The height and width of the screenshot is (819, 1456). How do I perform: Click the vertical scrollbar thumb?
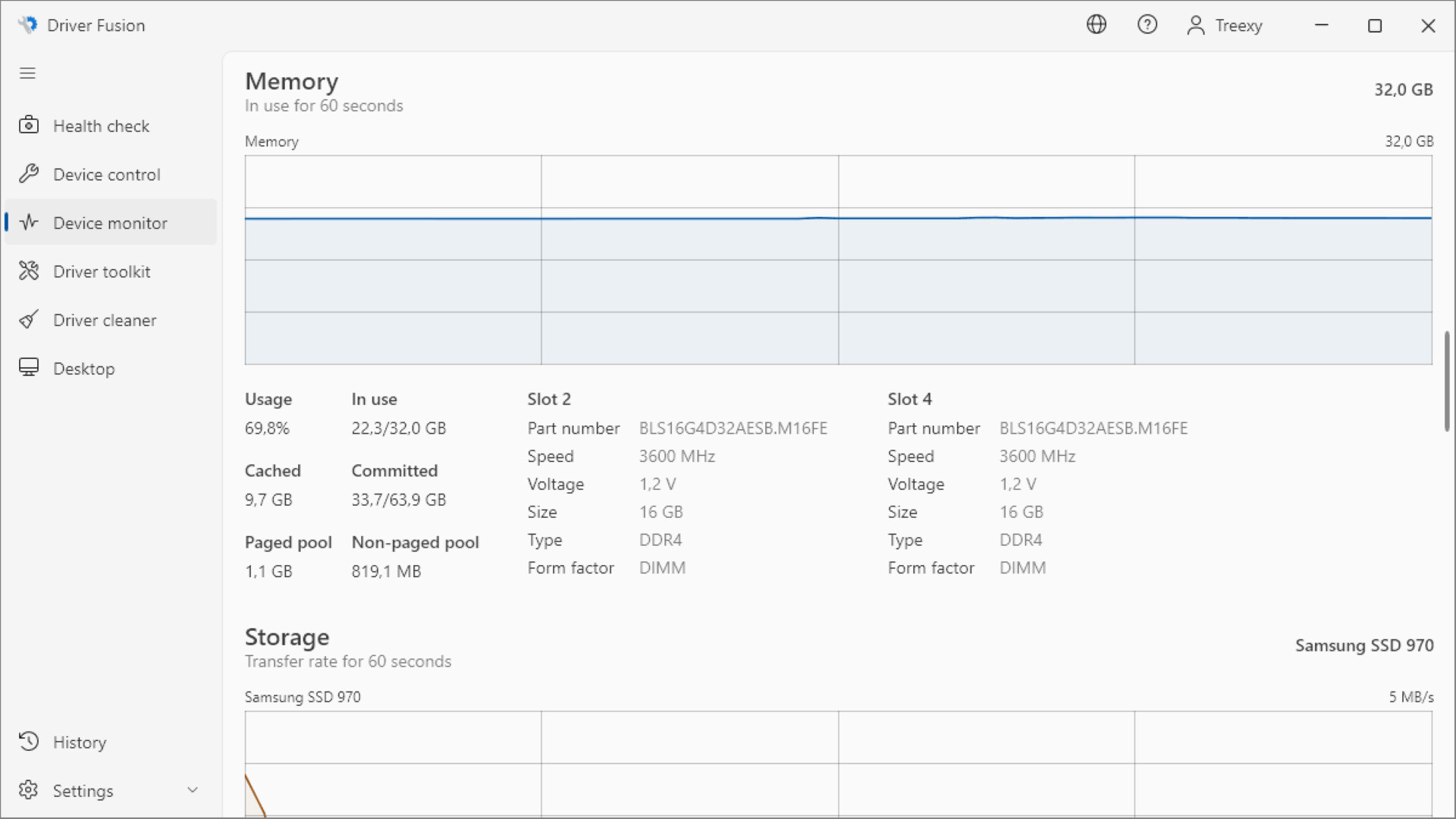point(1446,381)
